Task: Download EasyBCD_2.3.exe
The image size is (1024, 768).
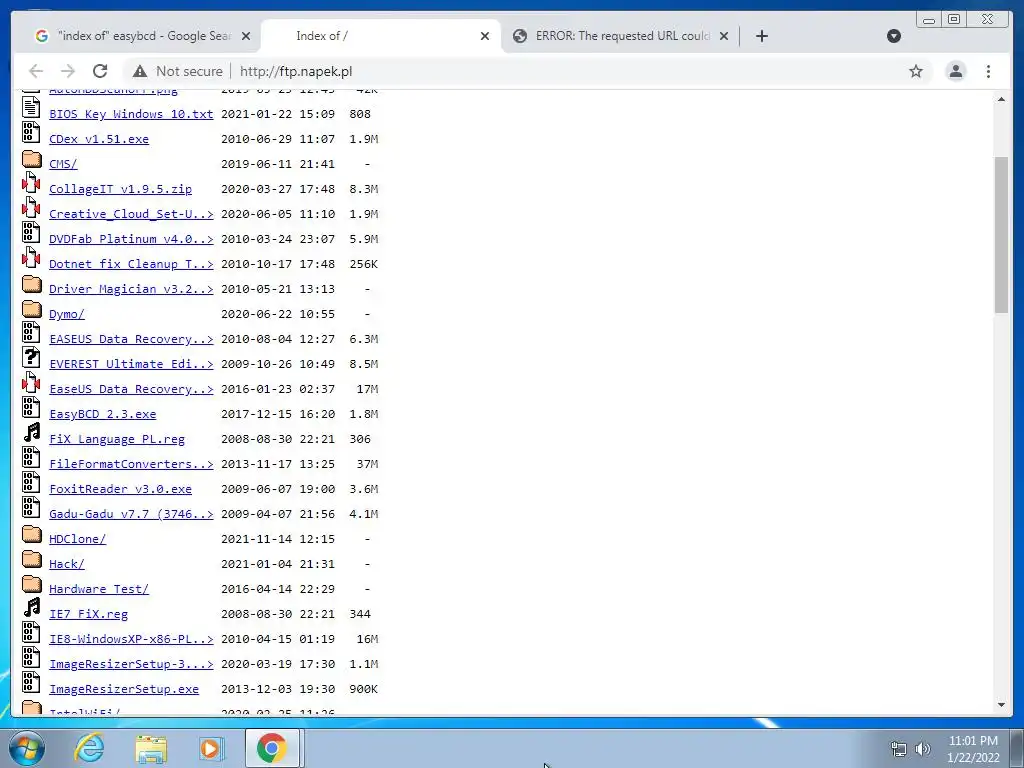Action: pos(103,414)
